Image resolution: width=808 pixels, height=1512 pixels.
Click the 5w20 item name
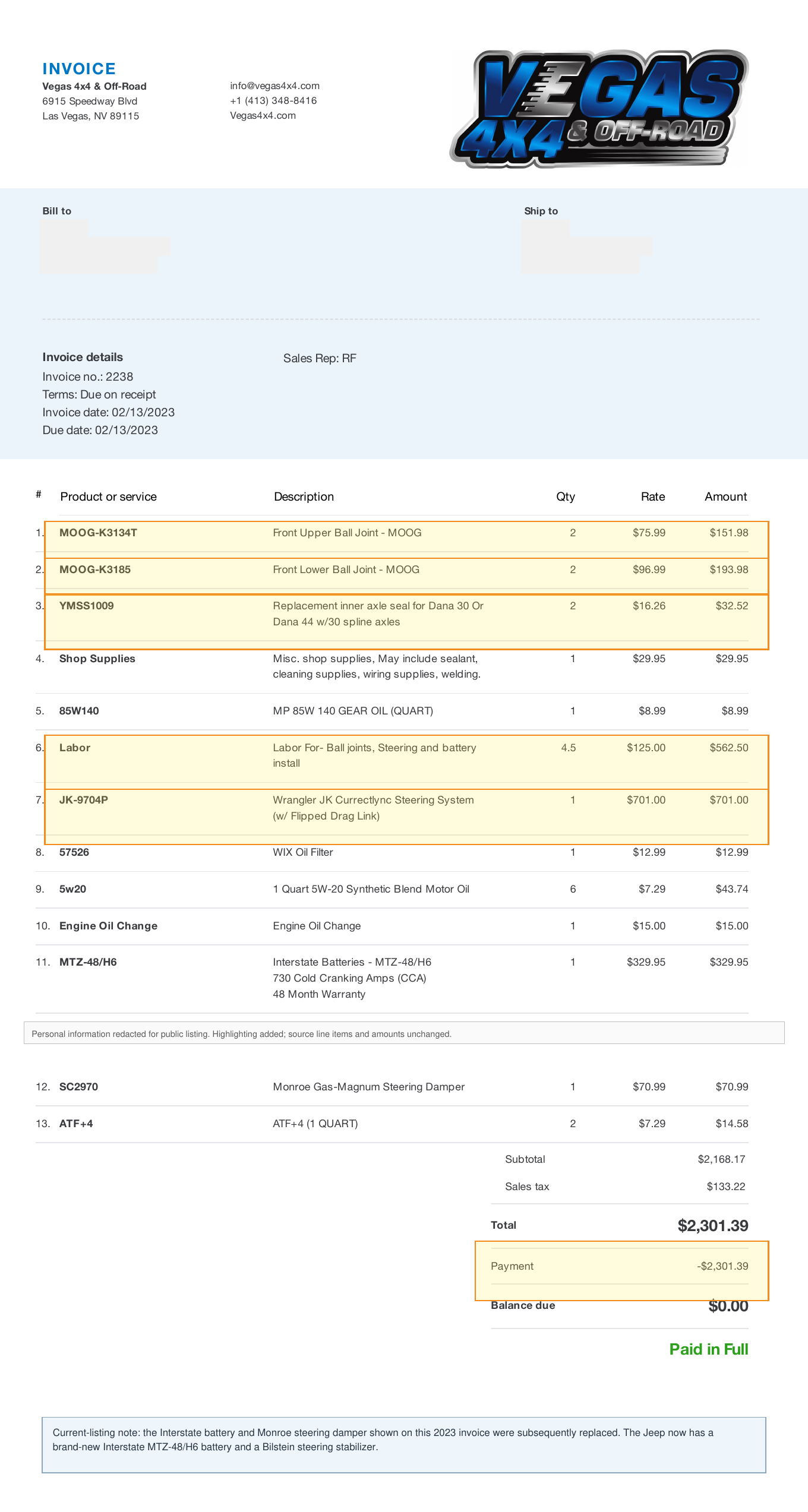click(x=72, y=889)
